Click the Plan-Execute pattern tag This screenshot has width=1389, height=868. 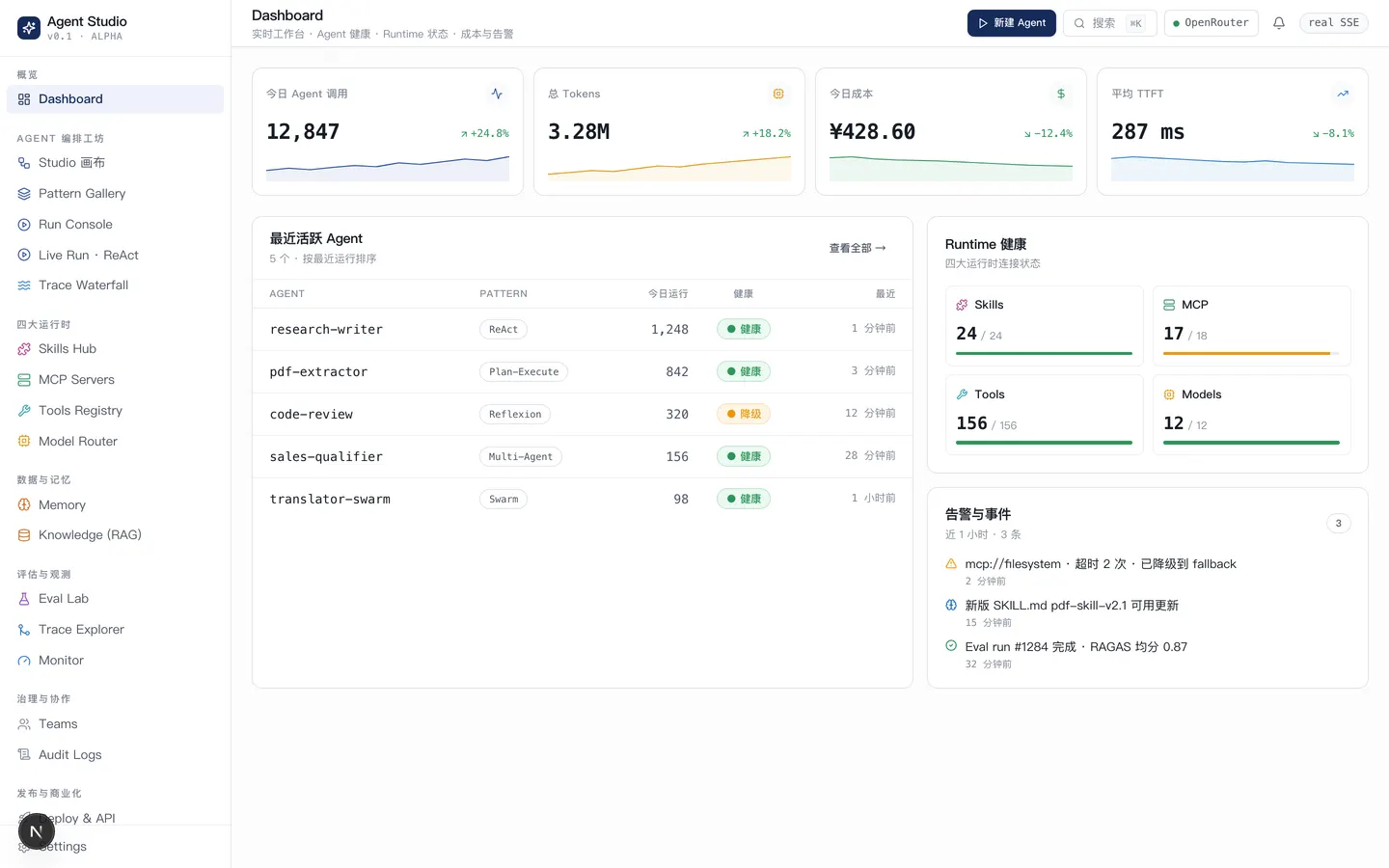pyautogui.click(x=524, y=372)
